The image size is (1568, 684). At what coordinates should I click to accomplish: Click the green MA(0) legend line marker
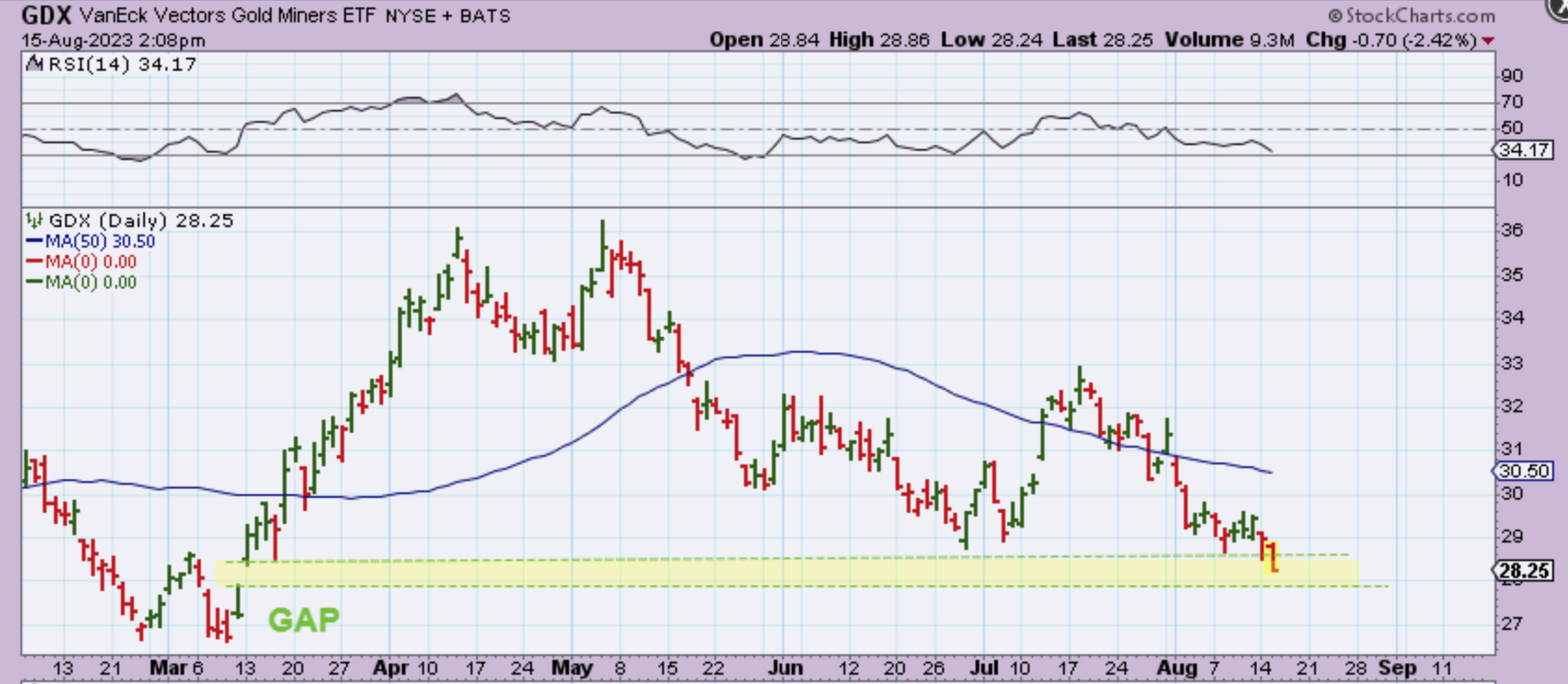click(x=35, y=283)
